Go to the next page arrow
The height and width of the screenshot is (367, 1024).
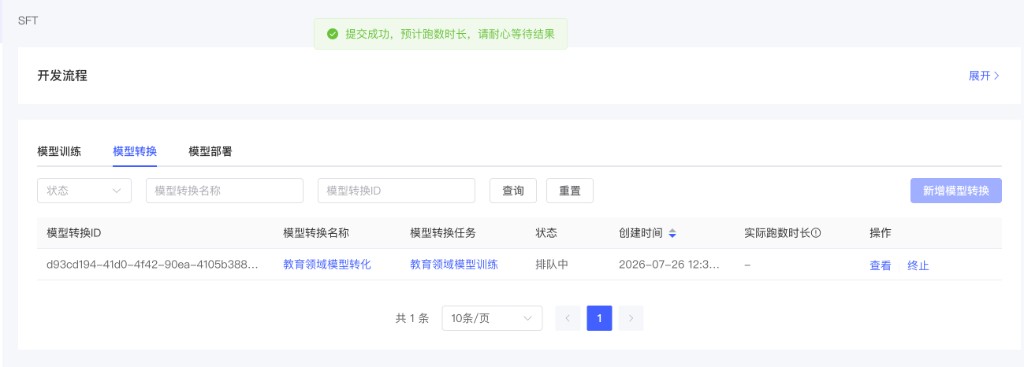[631, 318]
